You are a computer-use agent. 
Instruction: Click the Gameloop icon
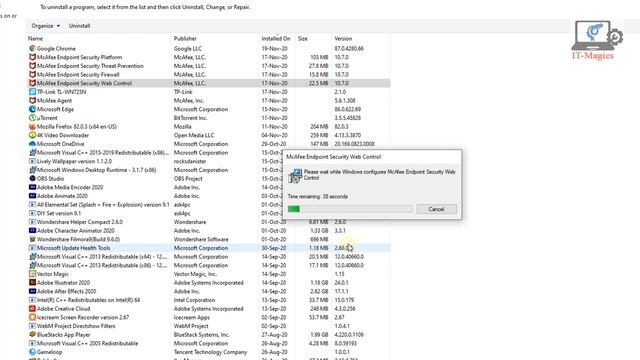click(32, 352)
